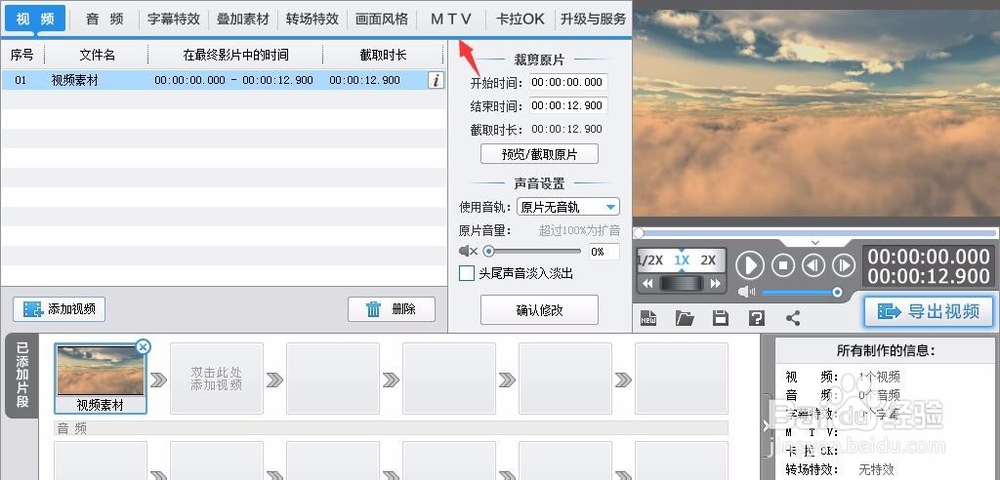Click the 预览/截取原片 button
Image resolution: width=1000 pixels, height=480 pixels.
point(539,154)
